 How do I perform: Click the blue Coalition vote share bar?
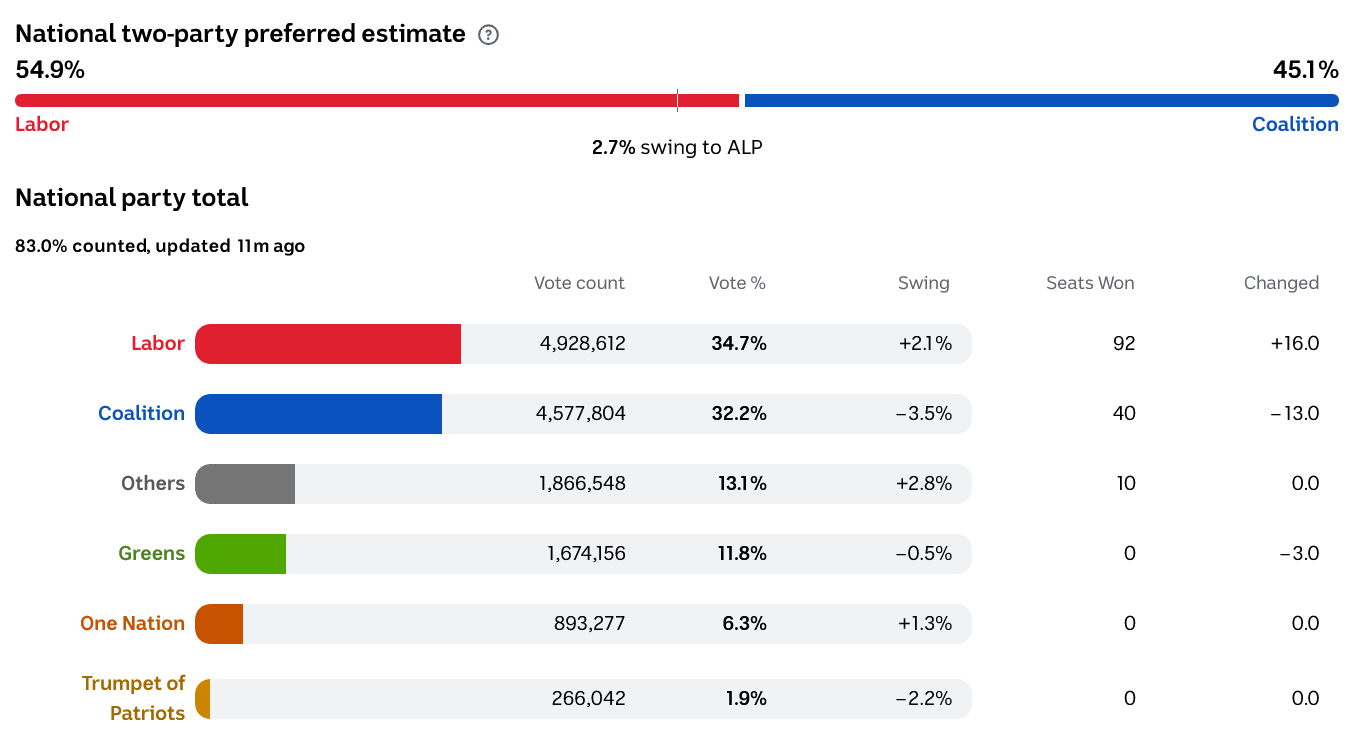coord(318,414)
